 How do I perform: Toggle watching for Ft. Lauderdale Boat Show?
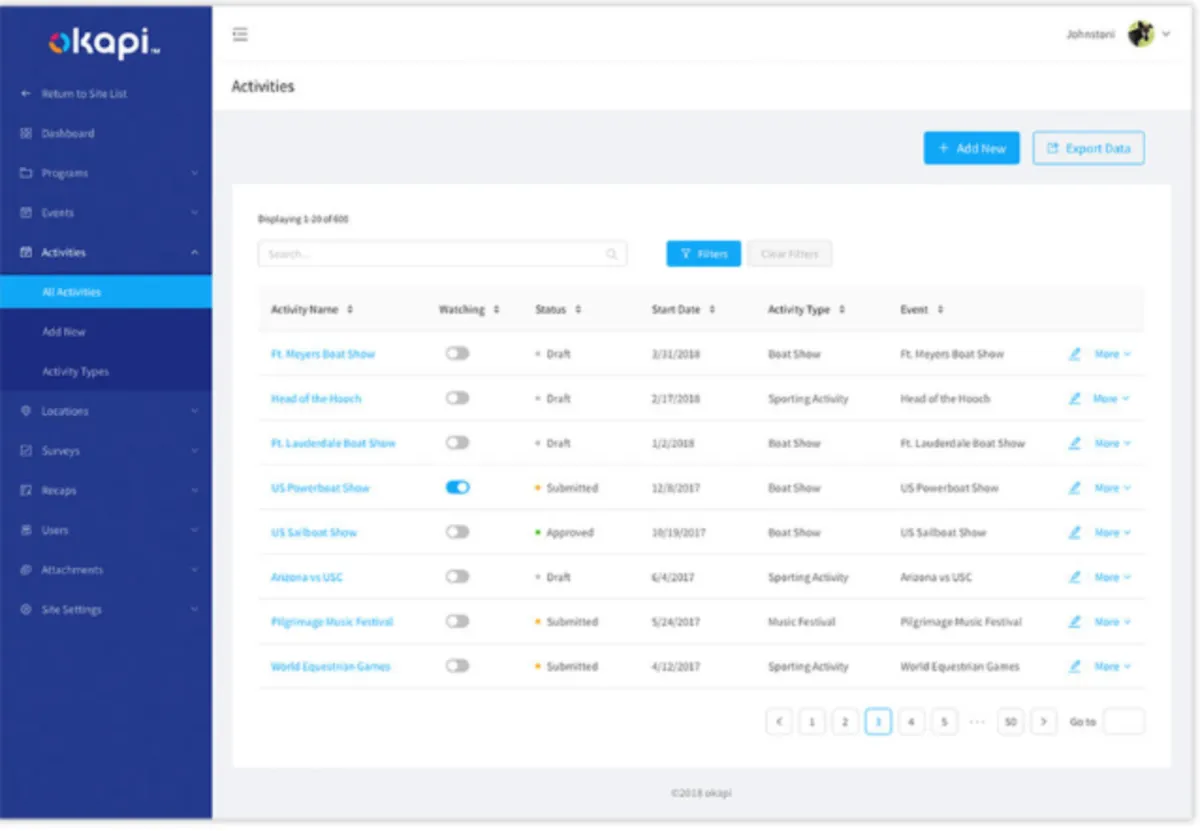pyautogui.click(x=457, y=443)
